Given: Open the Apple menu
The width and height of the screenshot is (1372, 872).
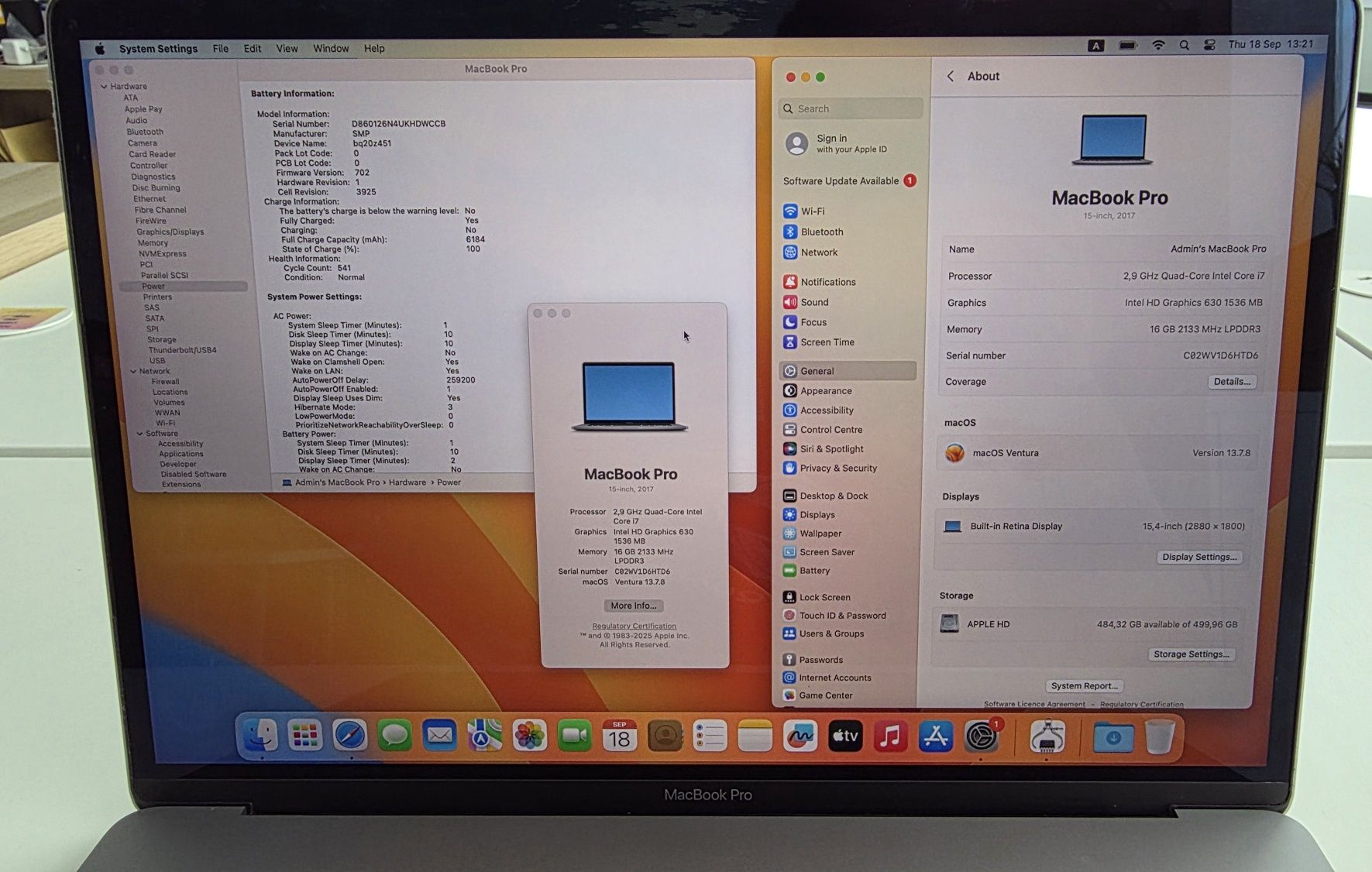Looking at the screenshot, I should (100, 49).
